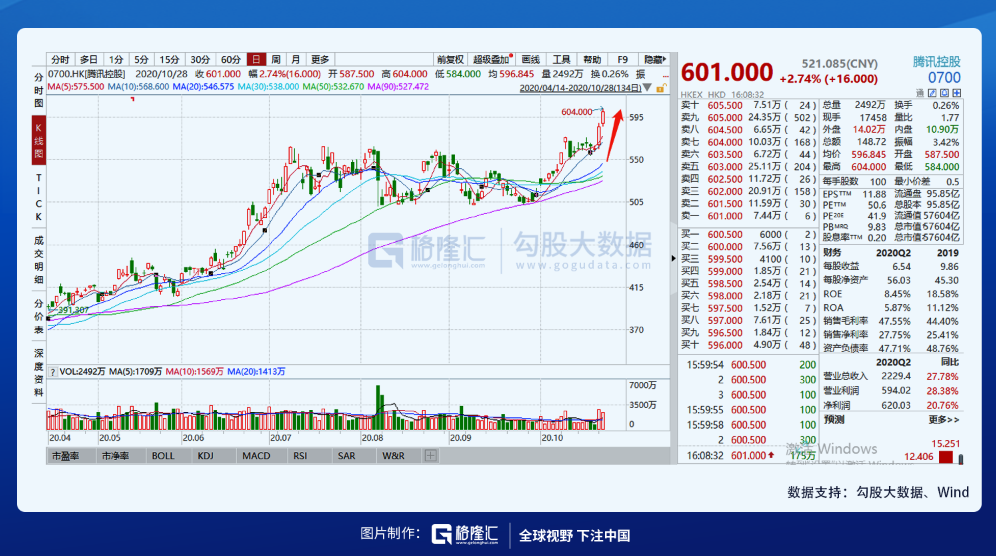
Task: Select the K线图 side tab
Action: tap(39, 140)
